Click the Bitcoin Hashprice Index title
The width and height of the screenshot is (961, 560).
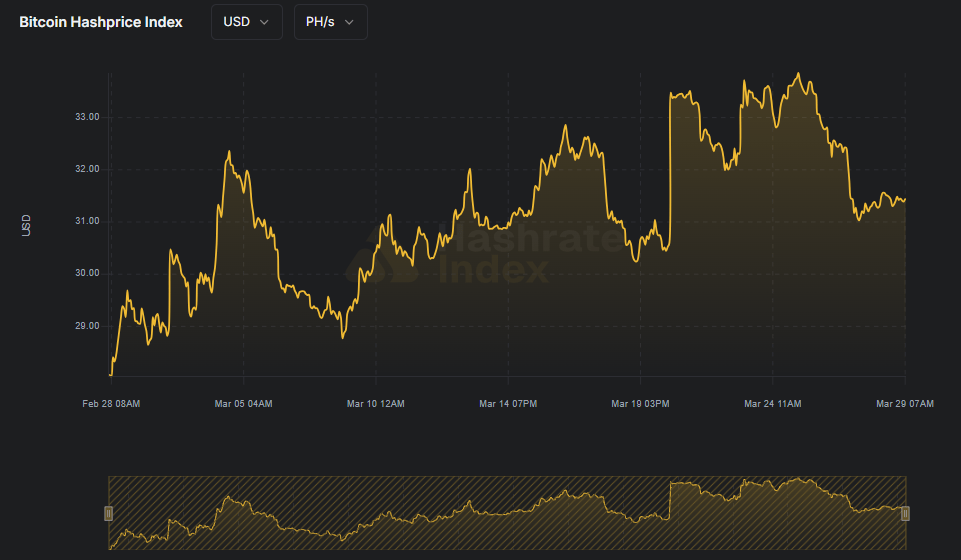click(101, 22)
